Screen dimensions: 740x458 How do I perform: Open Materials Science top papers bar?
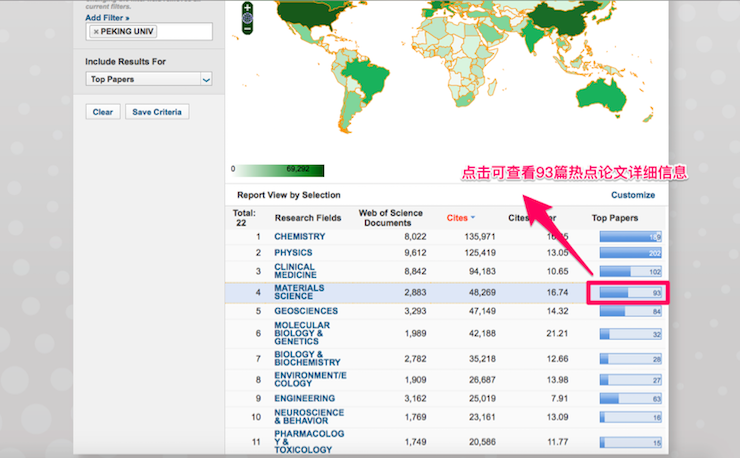(629, 293)
